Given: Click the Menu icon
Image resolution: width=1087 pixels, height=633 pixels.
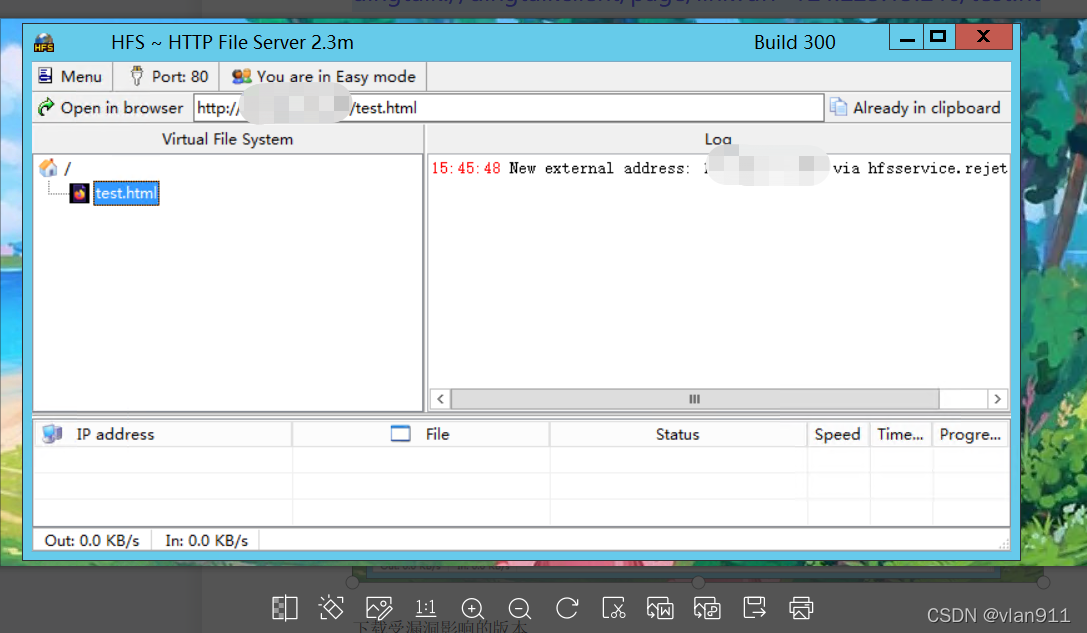Looking at the screenshot, I should [x=46, y=76].
